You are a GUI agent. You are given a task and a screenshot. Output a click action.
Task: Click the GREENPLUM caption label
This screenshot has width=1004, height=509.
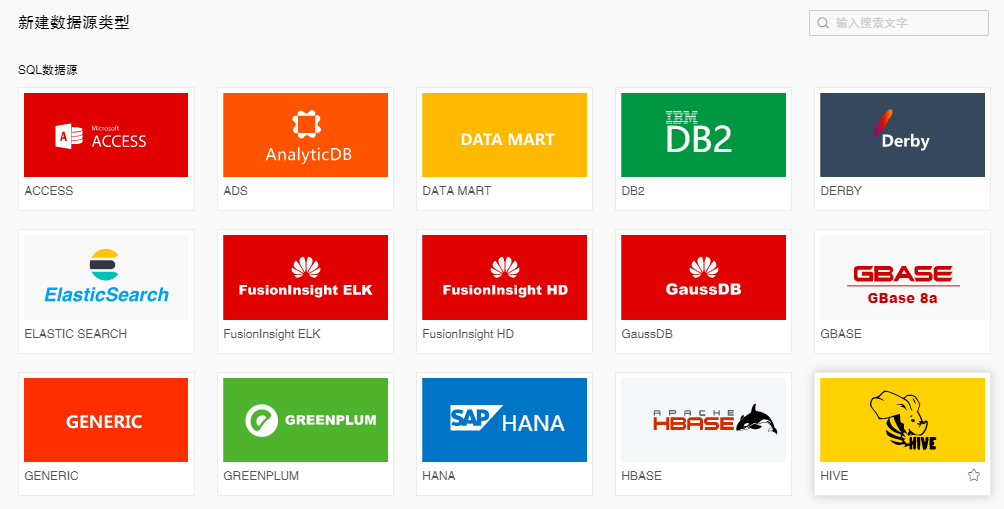(261, 476)
